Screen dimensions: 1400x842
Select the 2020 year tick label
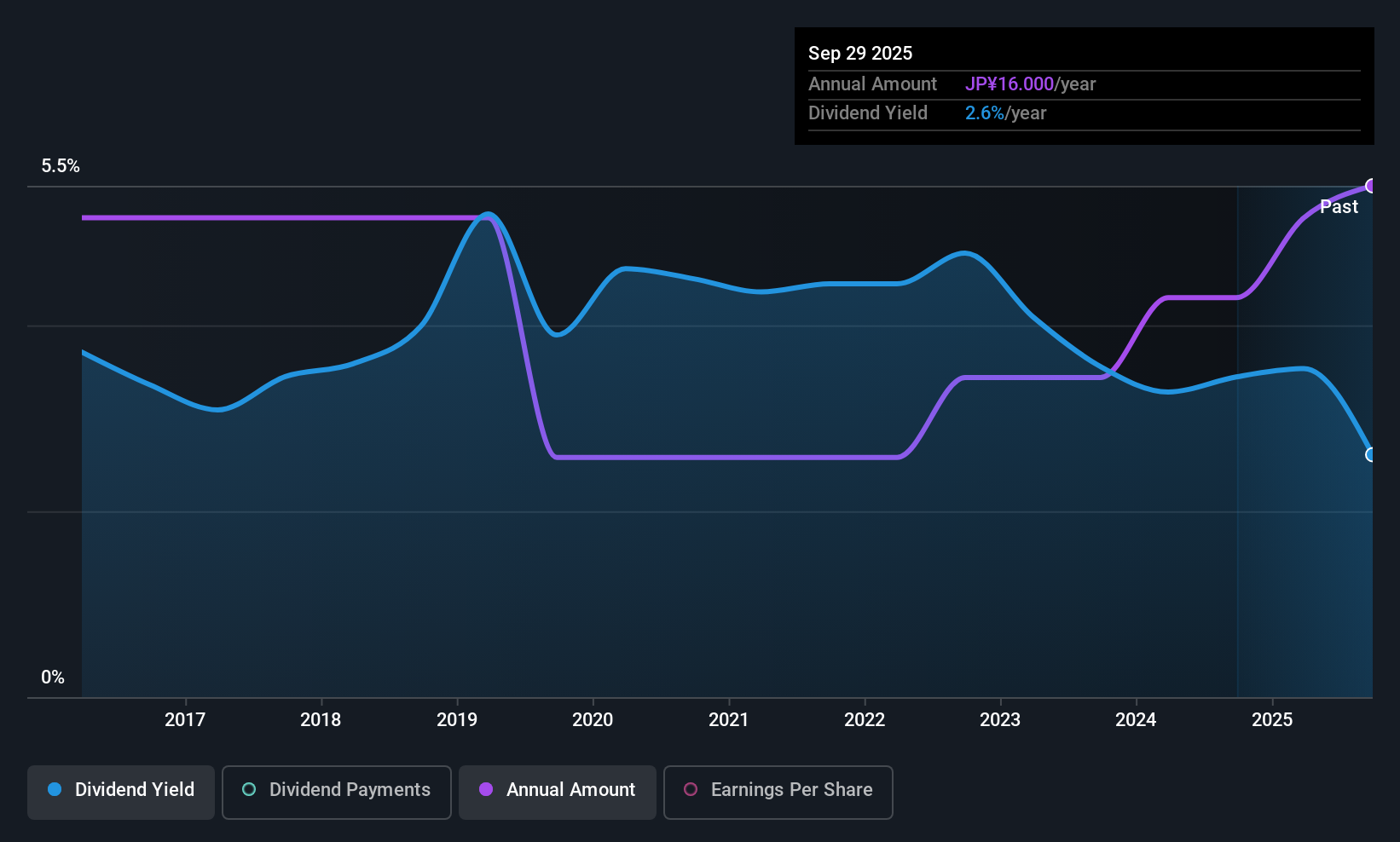coord(593,720)
